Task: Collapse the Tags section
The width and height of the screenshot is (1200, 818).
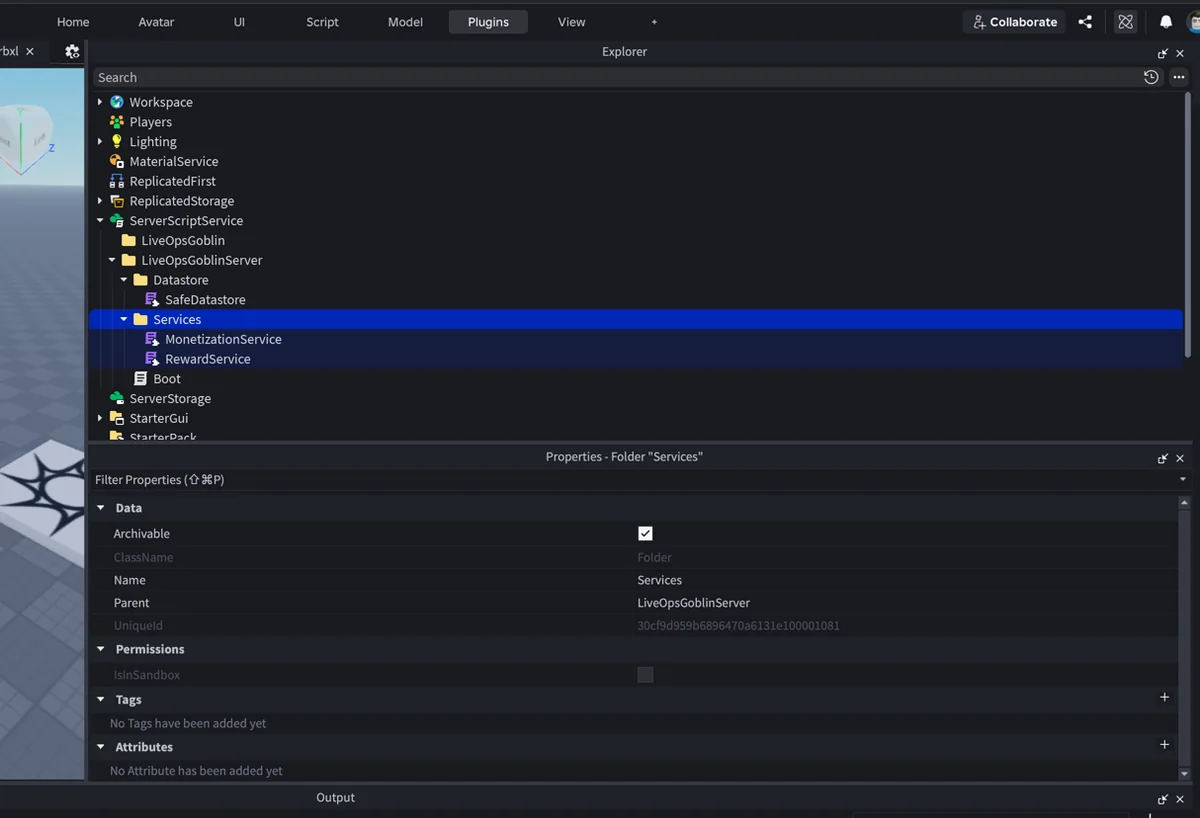Action: [x=101, y=700]
